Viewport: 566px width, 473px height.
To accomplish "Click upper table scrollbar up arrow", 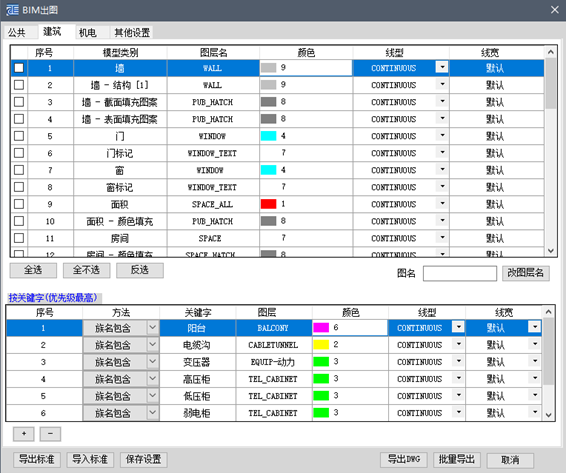I will click(x=550, y=52).
